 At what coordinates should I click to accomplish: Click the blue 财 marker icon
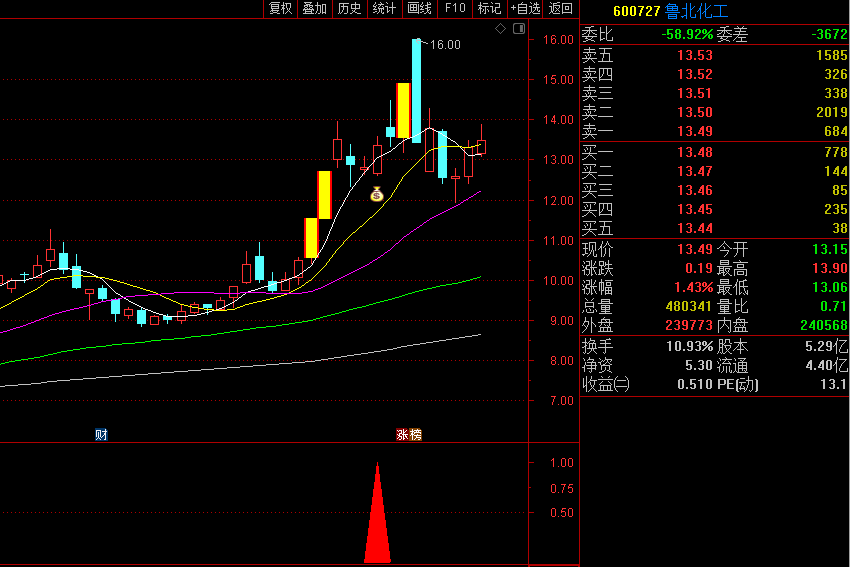(x=101, y=434)
